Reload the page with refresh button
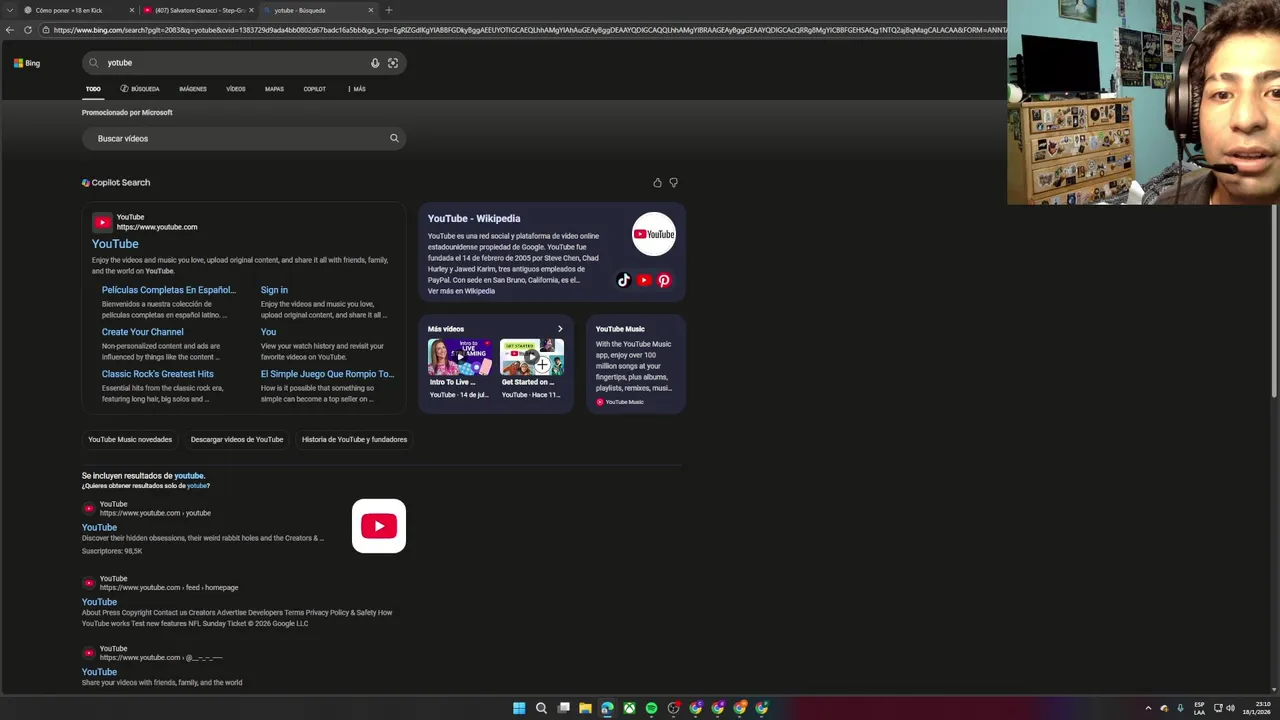The width and height of the screenshot is (1280, 720). (x=28, y=30)
